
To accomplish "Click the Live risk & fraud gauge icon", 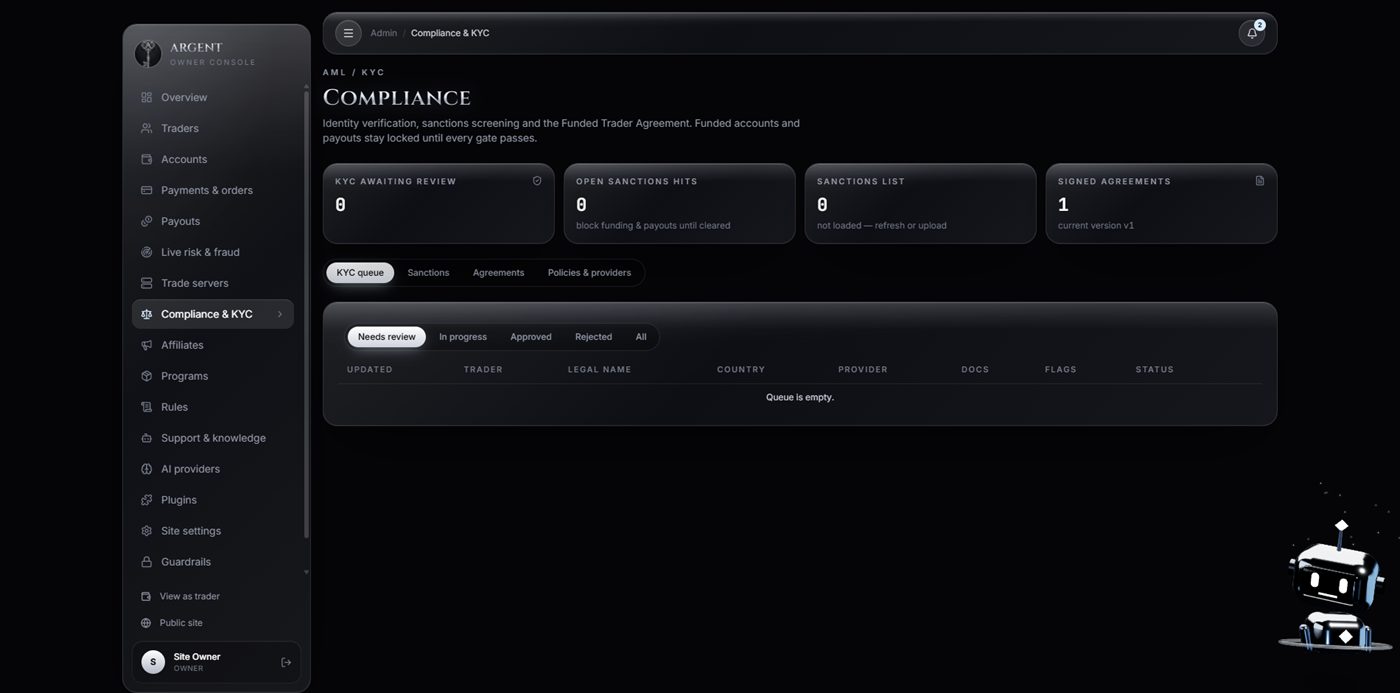I will (146, 252).
